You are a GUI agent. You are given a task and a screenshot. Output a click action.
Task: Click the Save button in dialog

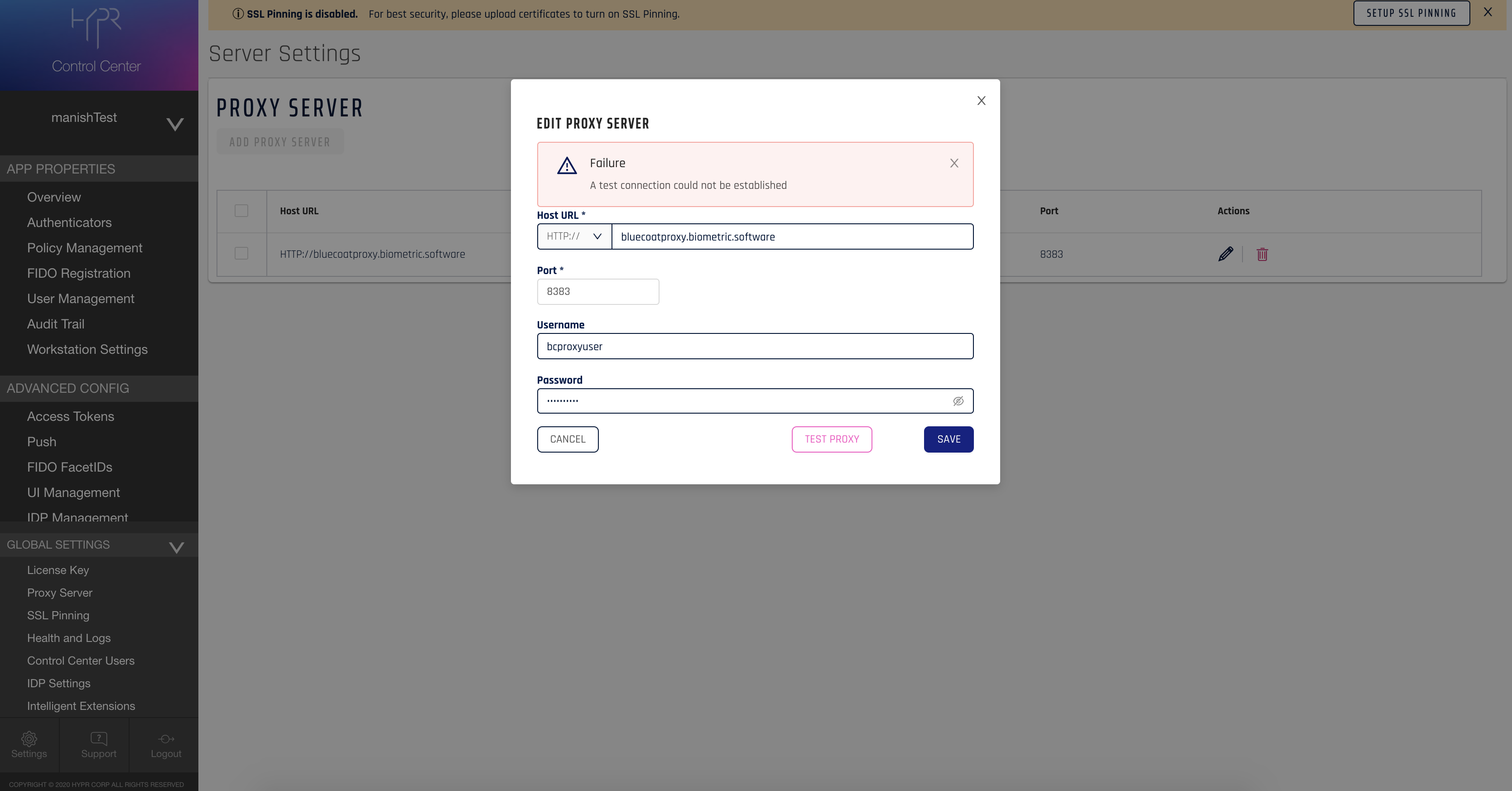tap(948, 439)
